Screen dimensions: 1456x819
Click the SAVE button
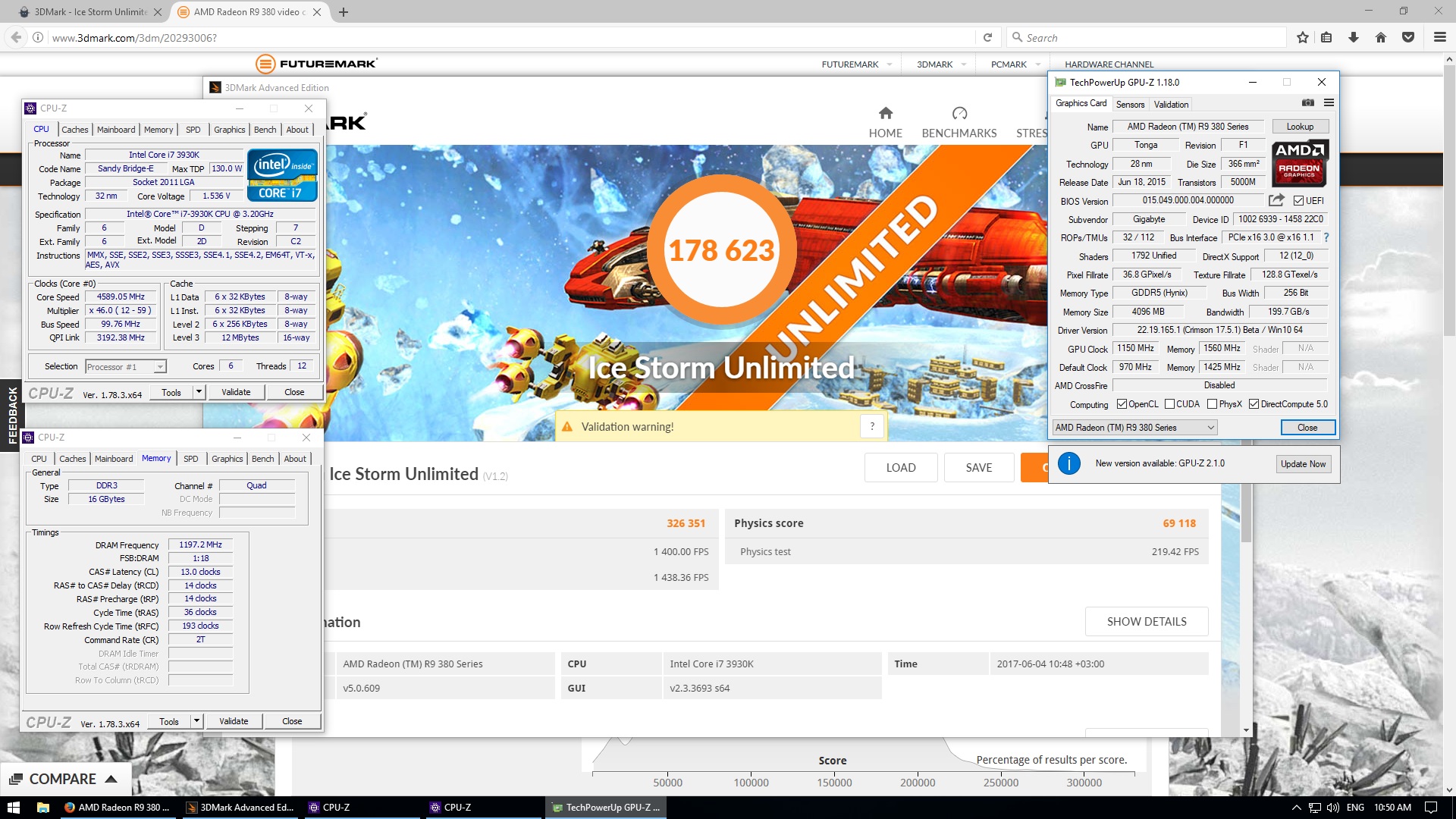coord(979,468)
